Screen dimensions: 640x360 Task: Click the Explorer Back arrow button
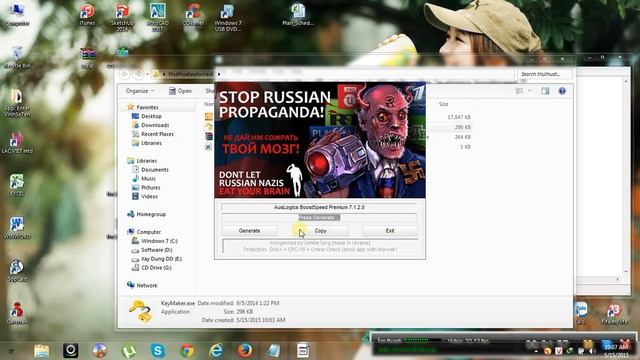(x=125, y=74)
